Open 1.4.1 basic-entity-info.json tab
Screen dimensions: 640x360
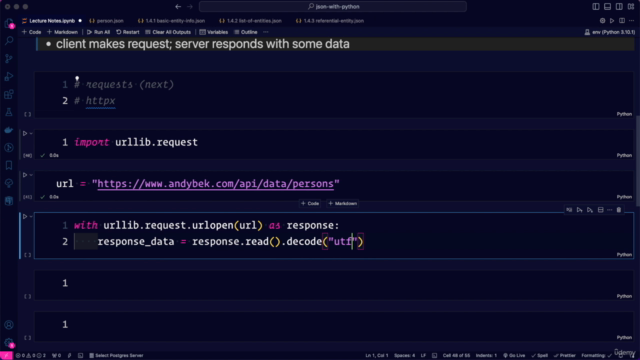pos(172,21)
